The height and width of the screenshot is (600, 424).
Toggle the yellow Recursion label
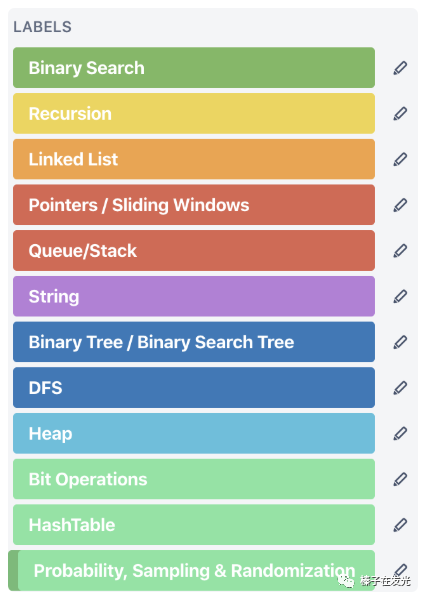(x=194, y=114)
